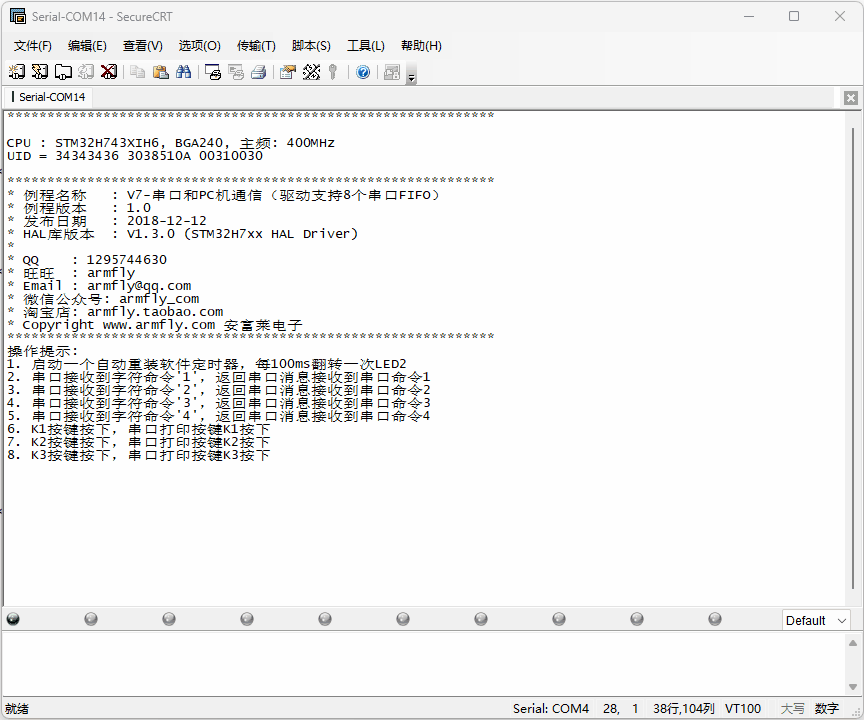This screenshot has height=720, width=864.
Task: Click the UID = 34343436 line
Action: click(135, 156)
